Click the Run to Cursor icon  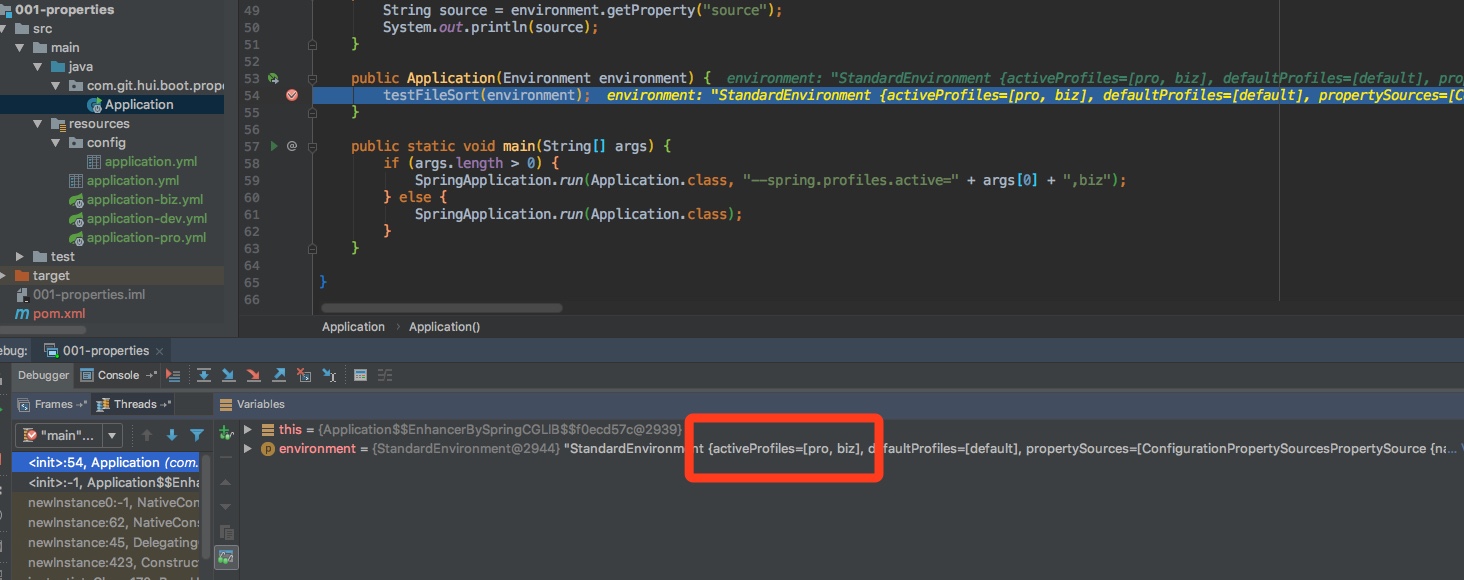[329, 375]
